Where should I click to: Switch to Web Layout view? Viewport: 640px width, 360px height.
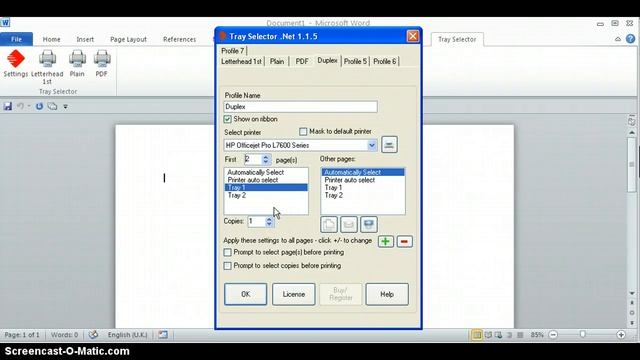tap(498, 335)
